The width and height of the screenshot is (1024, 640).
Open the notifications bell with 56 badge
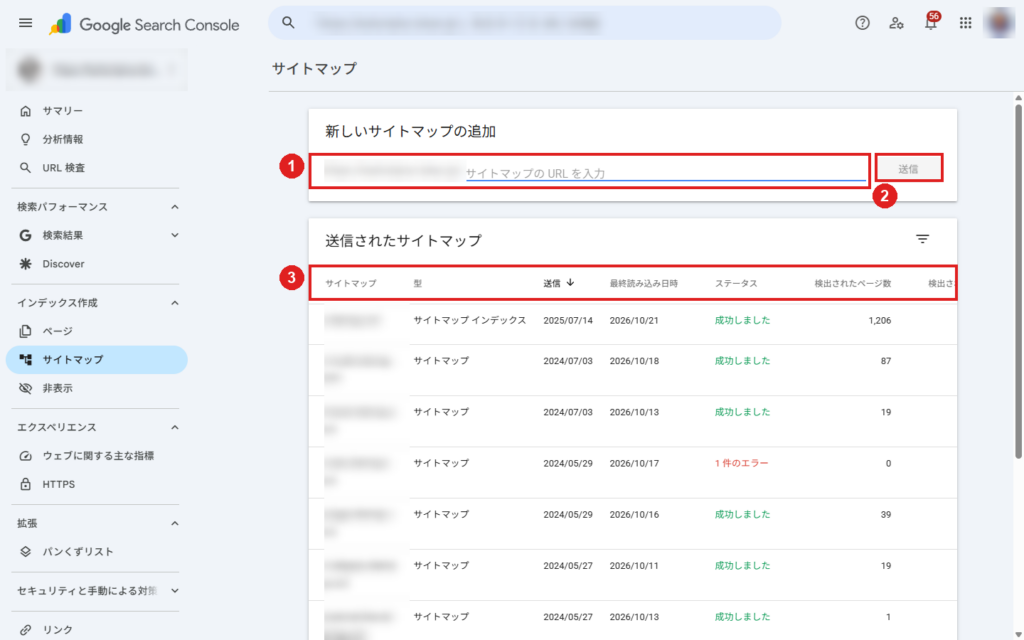tap(931, 22)
